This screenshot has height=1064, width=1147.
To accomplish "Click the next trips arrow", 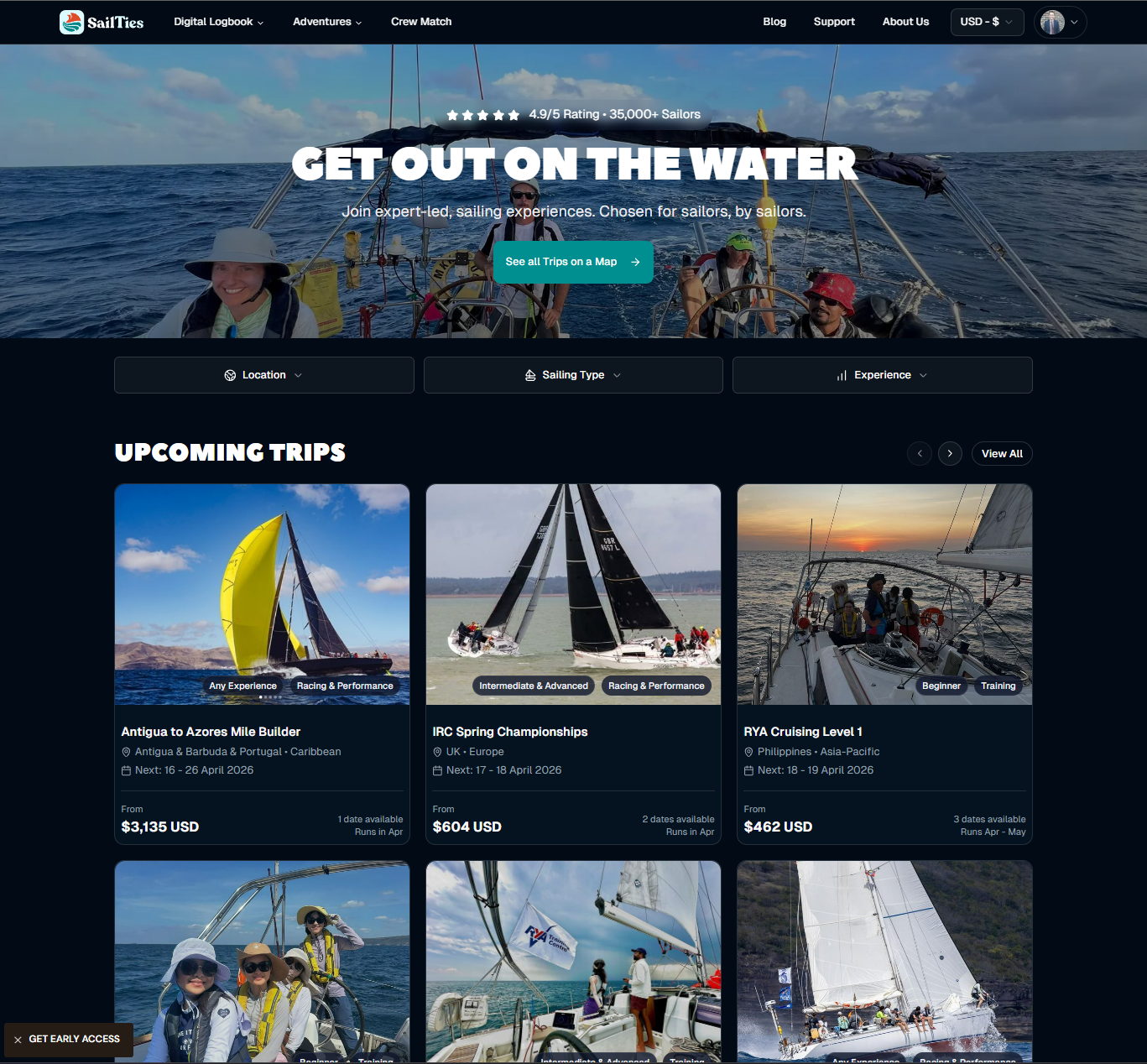I will (950, 453).
